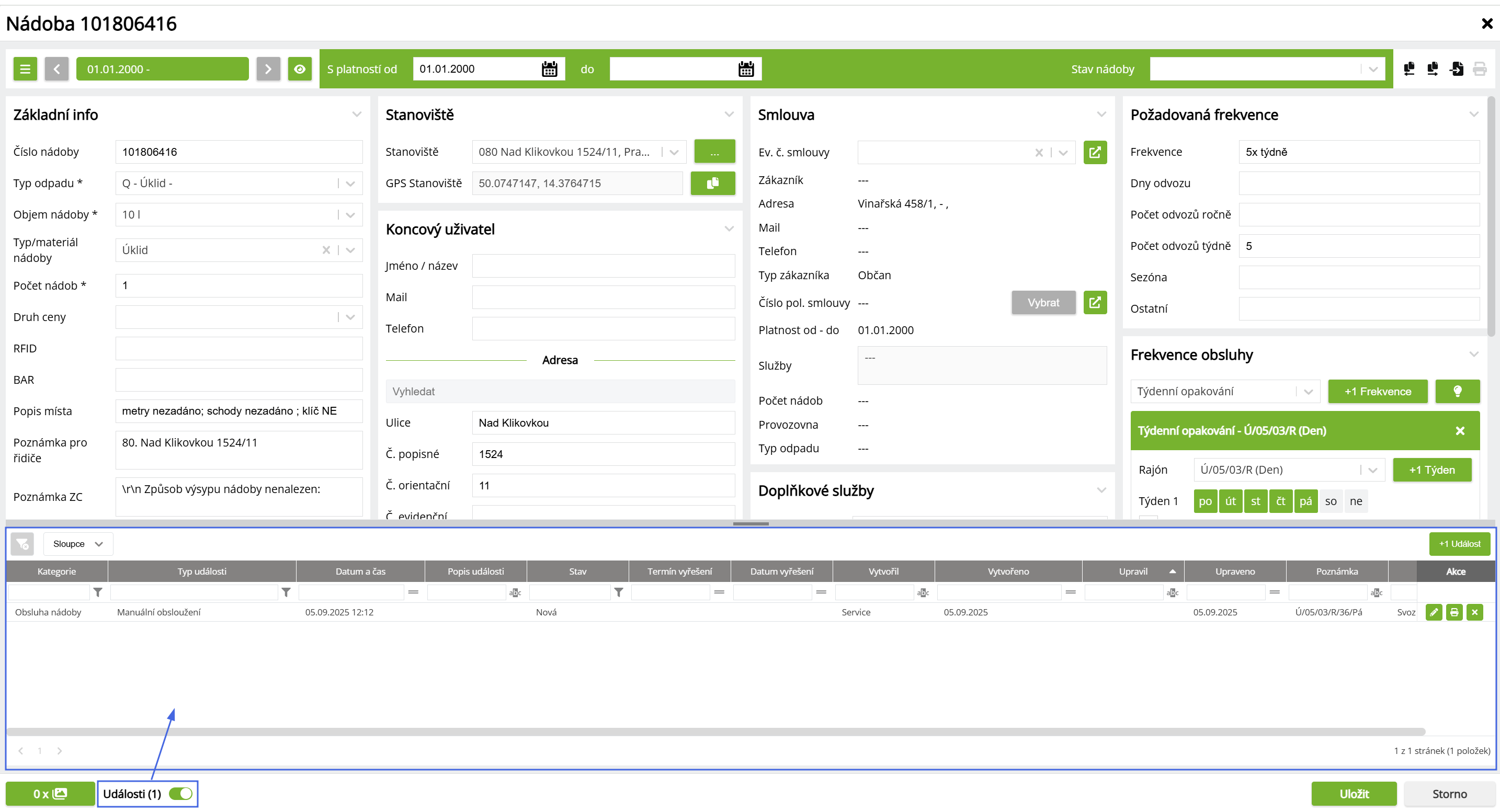Expand the Sloupce columns dropdown
Viewport: 1500px width, 812px height.
77,544
